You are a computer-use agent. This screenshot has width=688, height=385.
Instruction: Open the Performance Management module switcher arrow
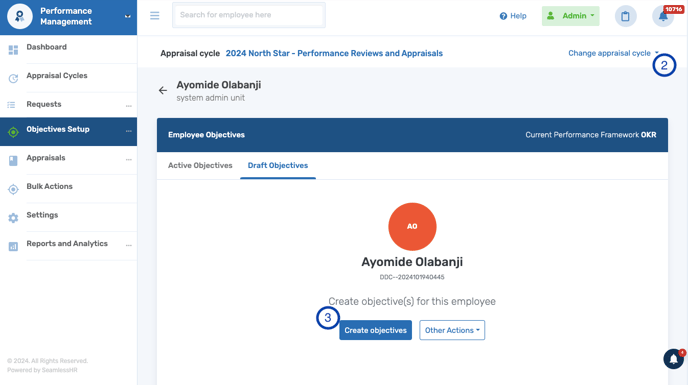(x=128, y=16)
